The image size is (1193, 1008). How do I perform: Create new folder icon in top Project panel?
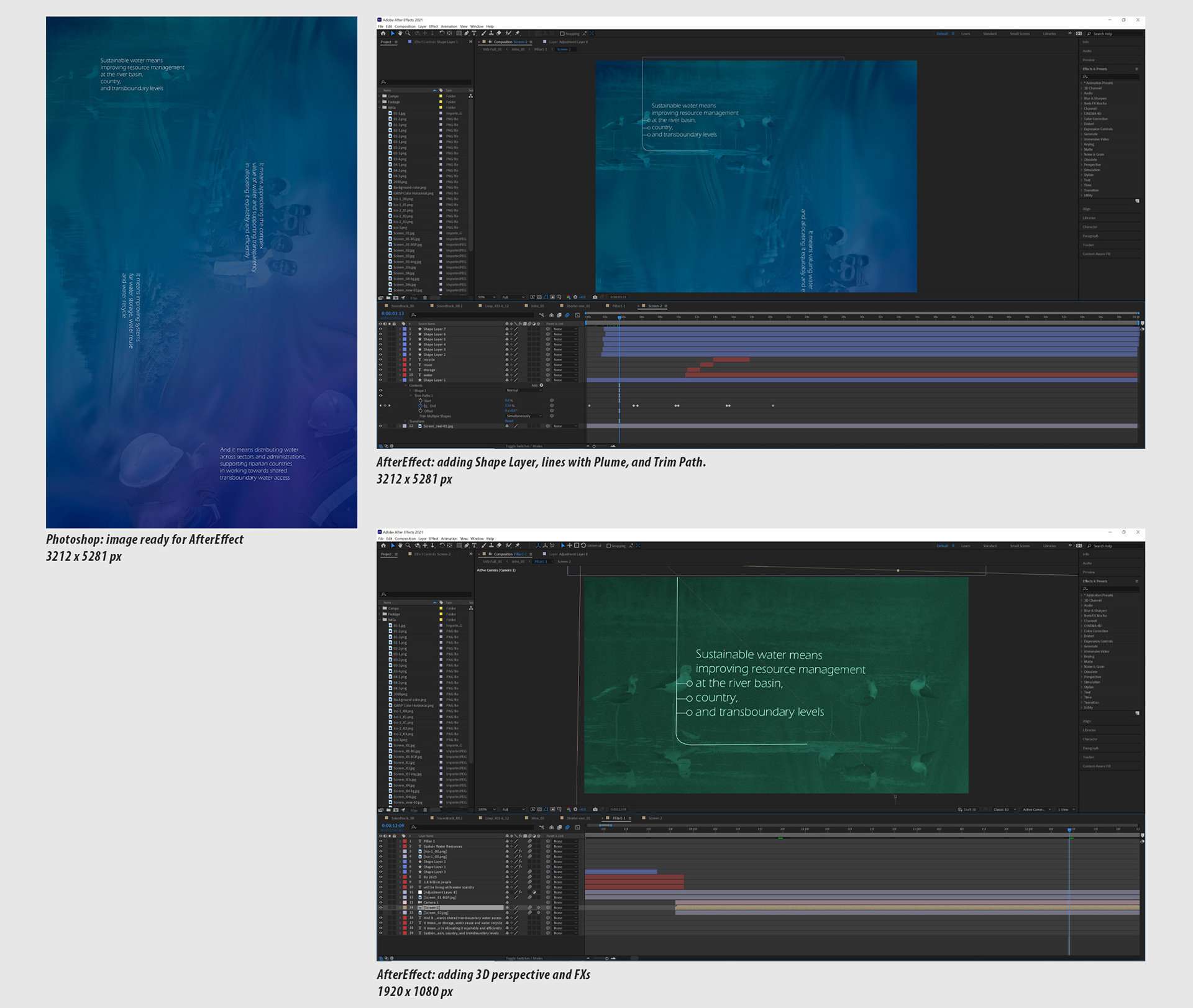point(388,297)
